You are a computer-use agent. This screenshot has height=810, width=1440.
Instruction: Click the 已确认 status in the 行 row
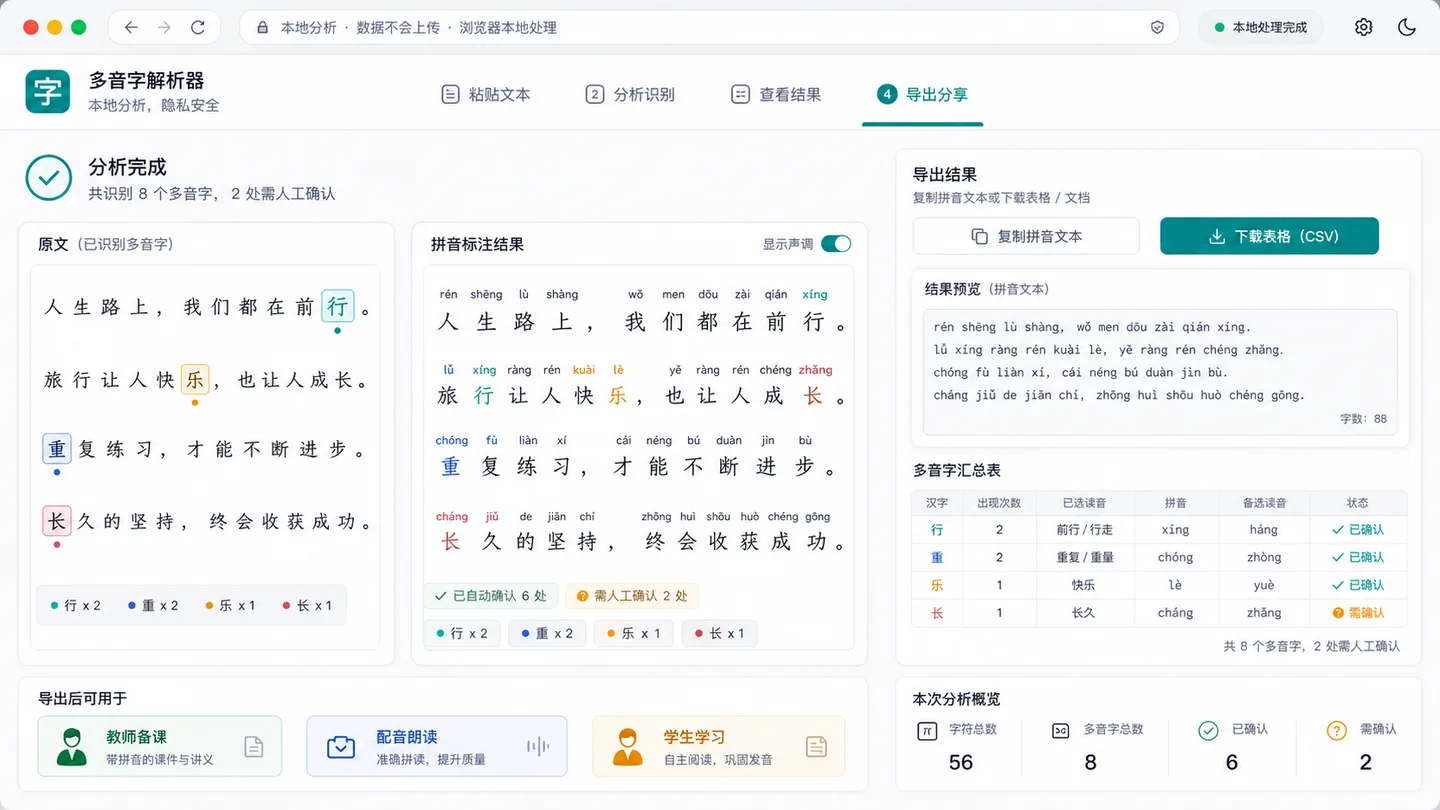(1358, 530)
